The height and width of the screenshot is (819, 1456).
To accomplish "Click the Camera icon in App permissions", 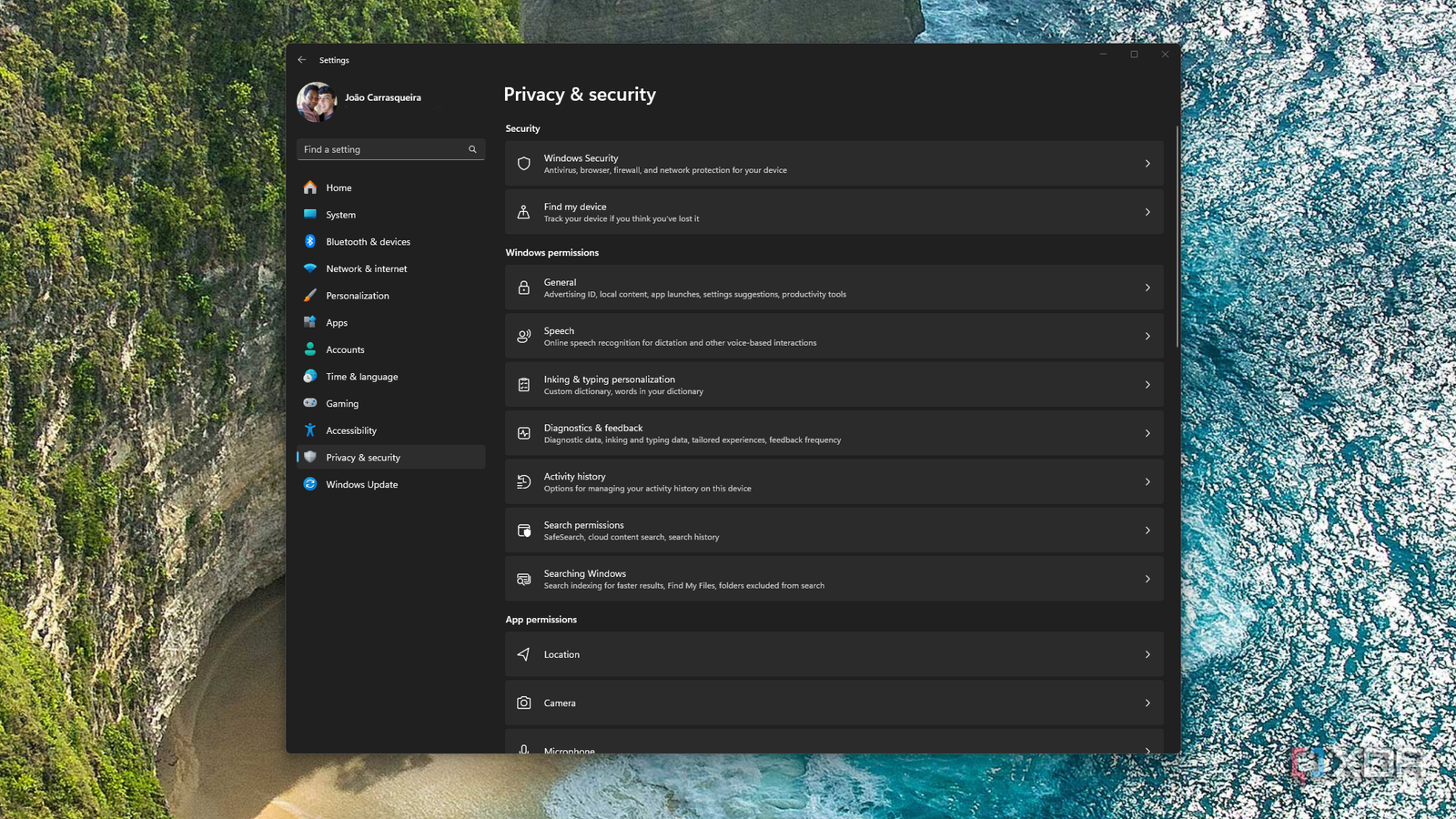I will click(x=523, y=703).
